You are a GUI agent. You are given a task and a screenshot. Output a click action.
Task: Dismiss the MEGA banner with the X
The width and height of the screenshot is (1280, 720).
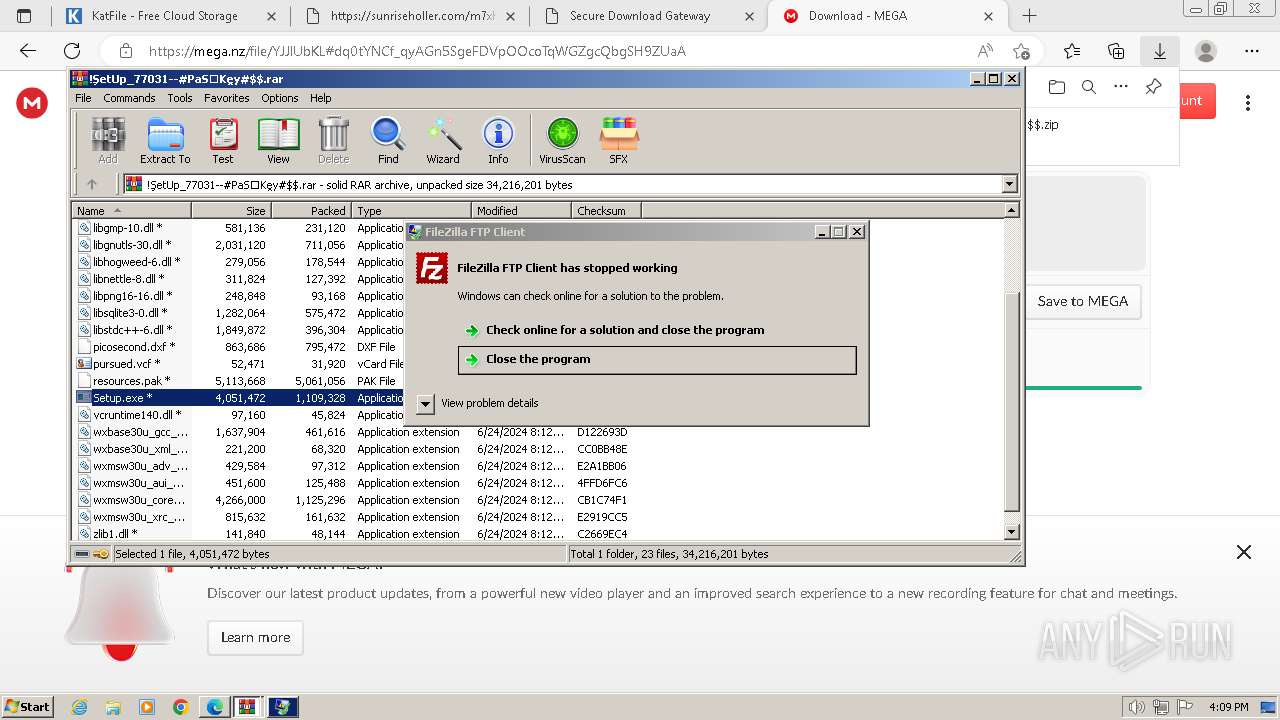pos(1244,552)
